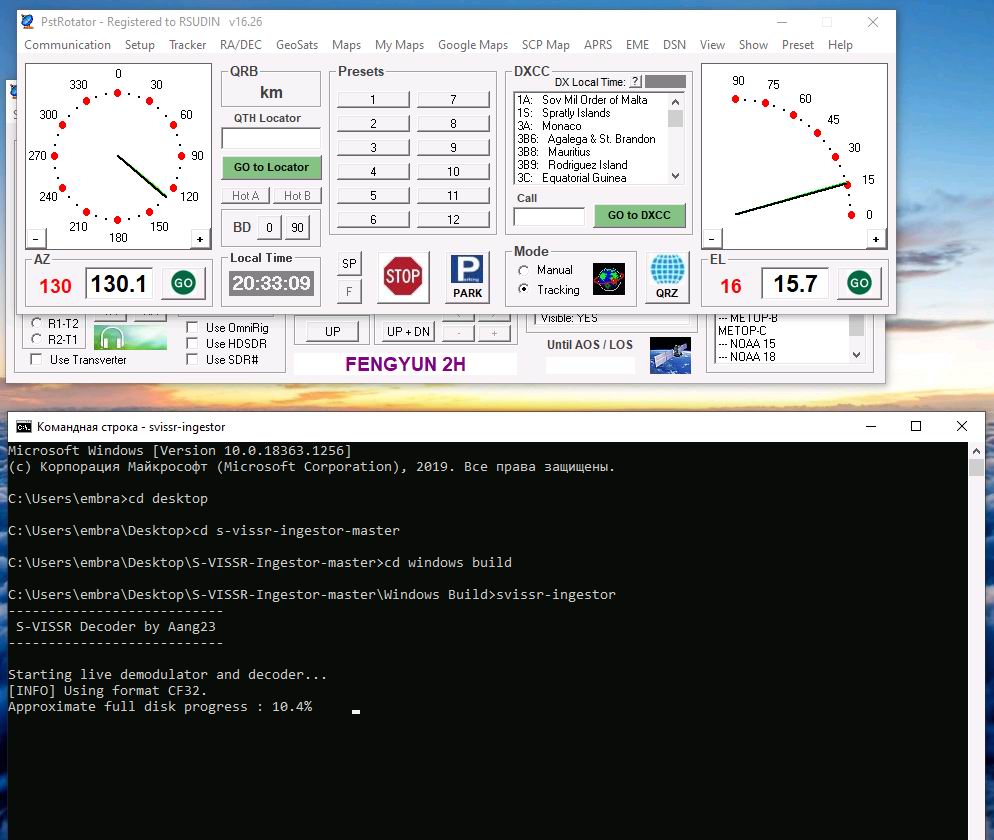Open the EME menu
This screenshot has width=994, height=840.
coord(637,45)
